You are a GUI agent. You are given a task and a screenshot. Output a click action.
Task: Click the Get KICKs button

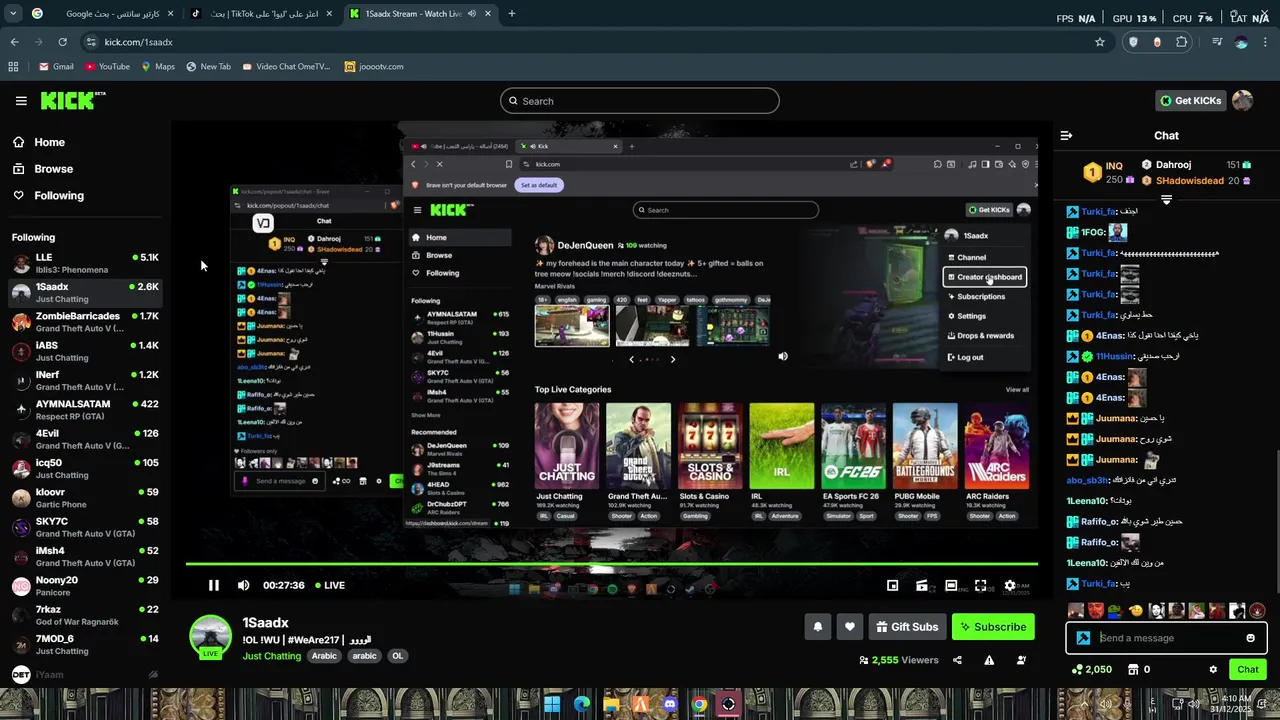point(1190,100)
